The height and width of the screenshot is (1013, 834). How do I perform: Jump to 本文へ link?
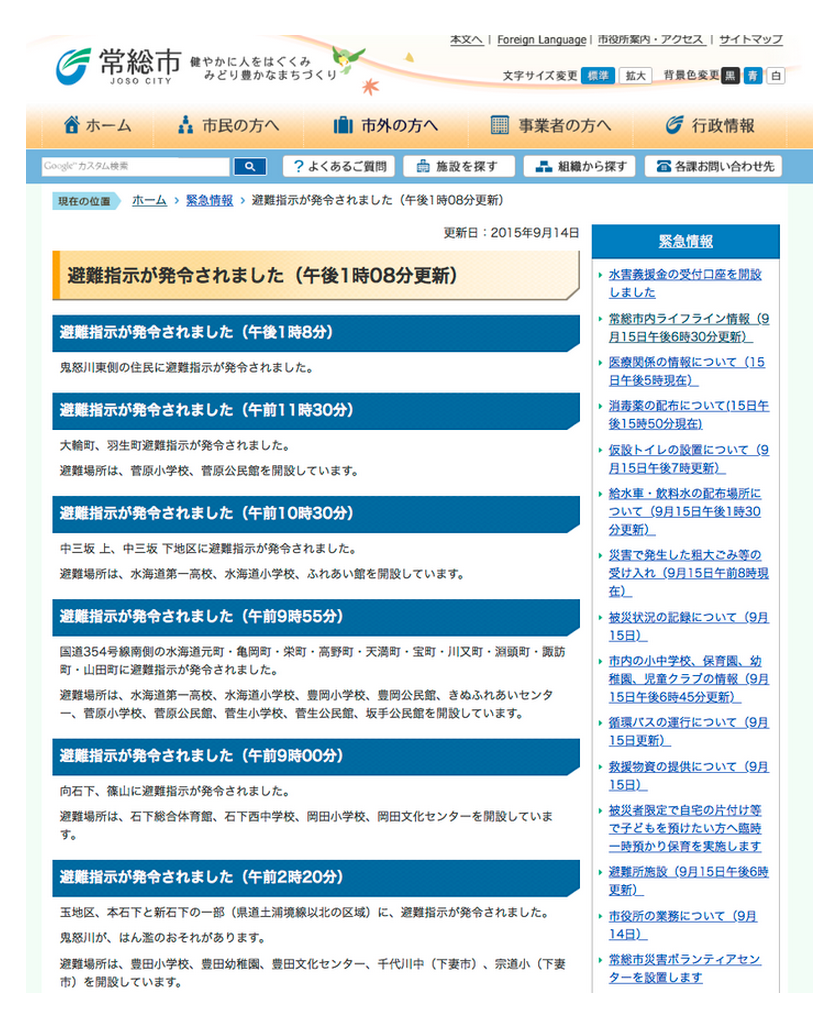[466, 40]
